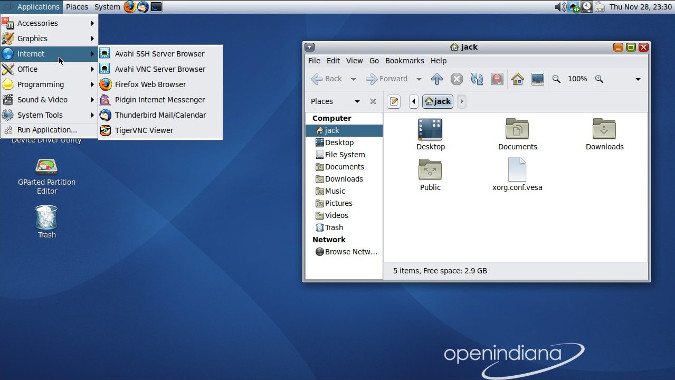Launch TigerVNC Viewer

160,130
